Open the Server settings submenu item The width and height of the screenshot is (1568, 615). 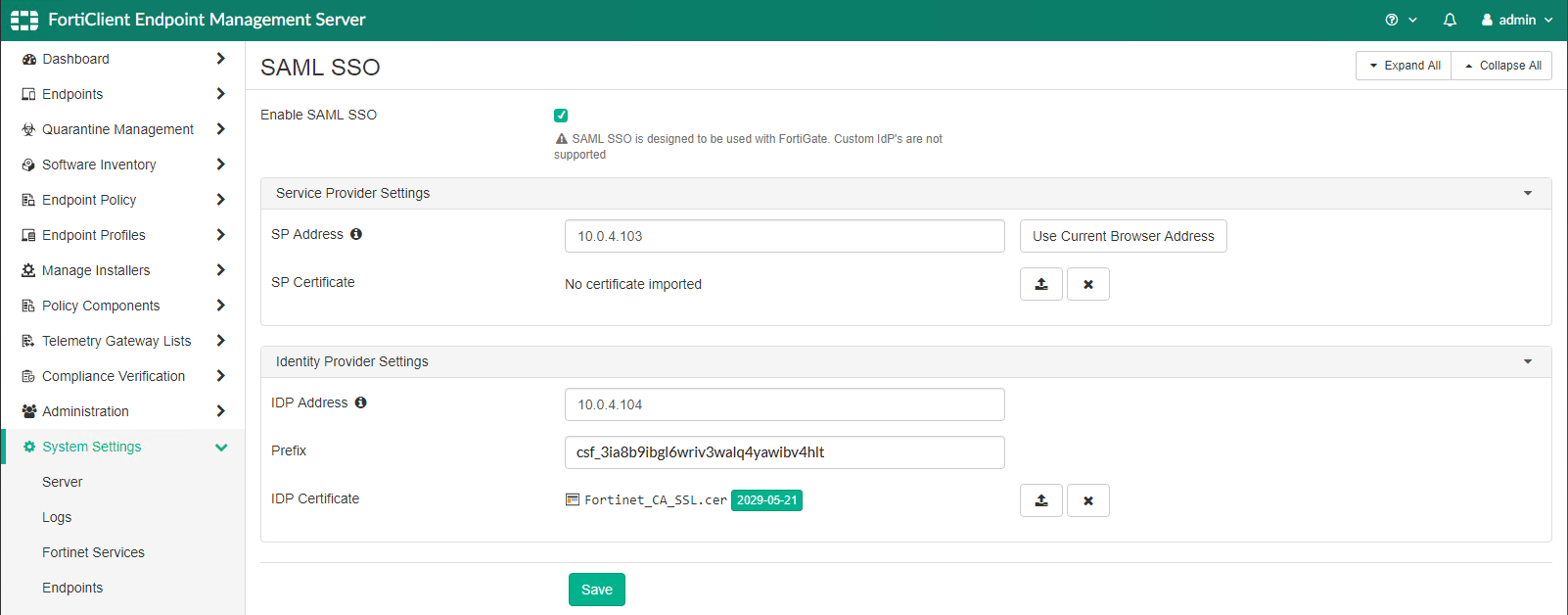click(x=62, y=482)
